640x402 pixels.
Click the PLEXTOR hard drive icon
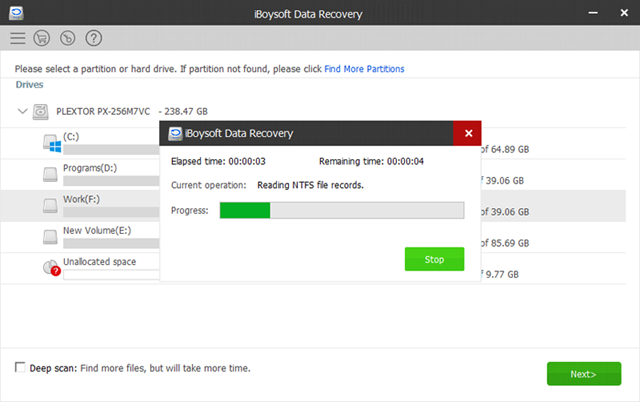pyautogui.click(x=41, y=111)
